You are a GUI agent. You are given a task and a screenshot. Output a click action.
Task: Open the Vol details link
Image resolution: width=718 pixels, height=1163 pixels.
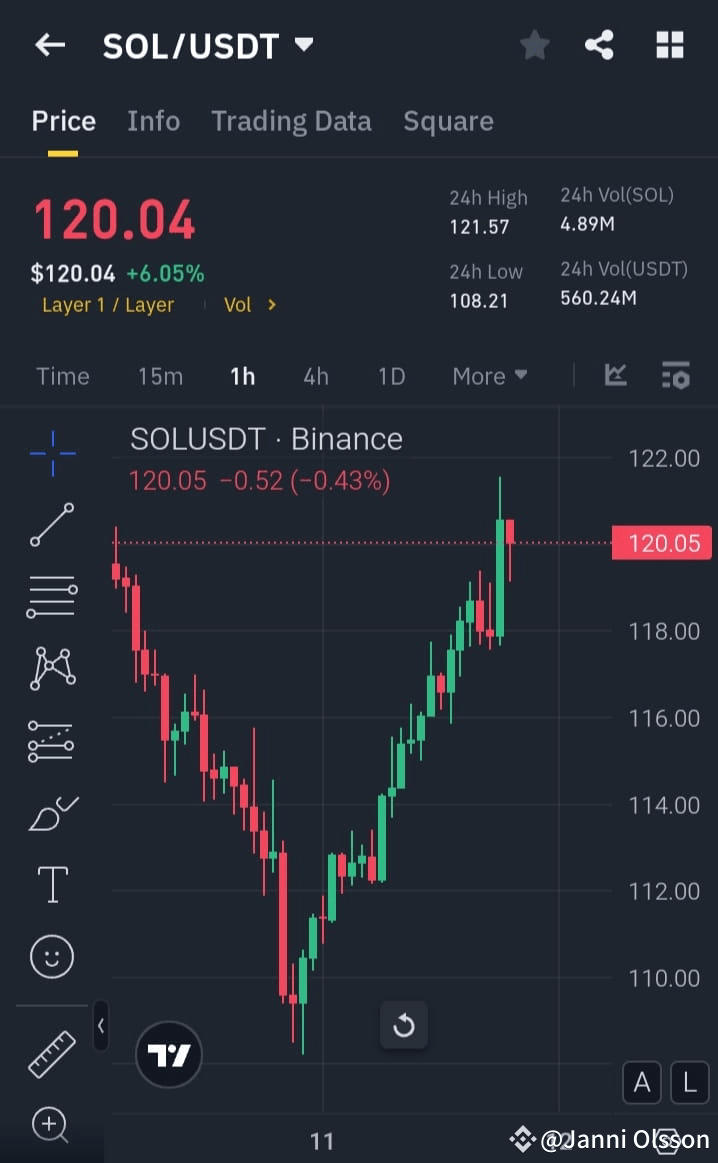coord(248,305)
